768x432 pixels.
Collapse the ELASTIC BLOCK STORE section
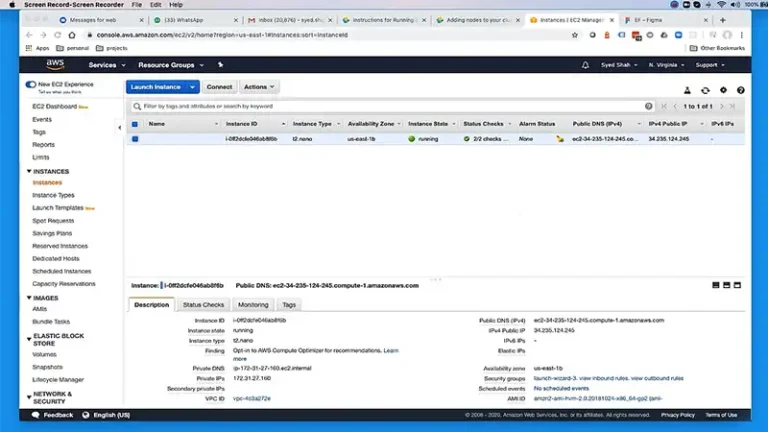point(29,339)
